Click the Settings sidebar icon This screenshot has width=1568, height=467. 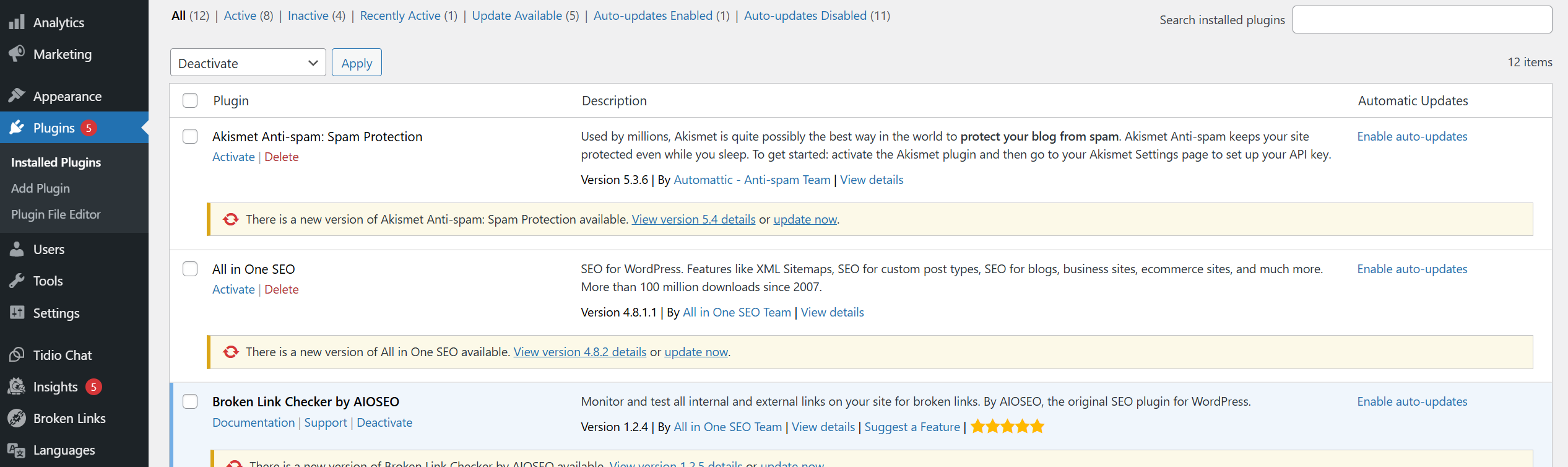[x=17, y=313]
